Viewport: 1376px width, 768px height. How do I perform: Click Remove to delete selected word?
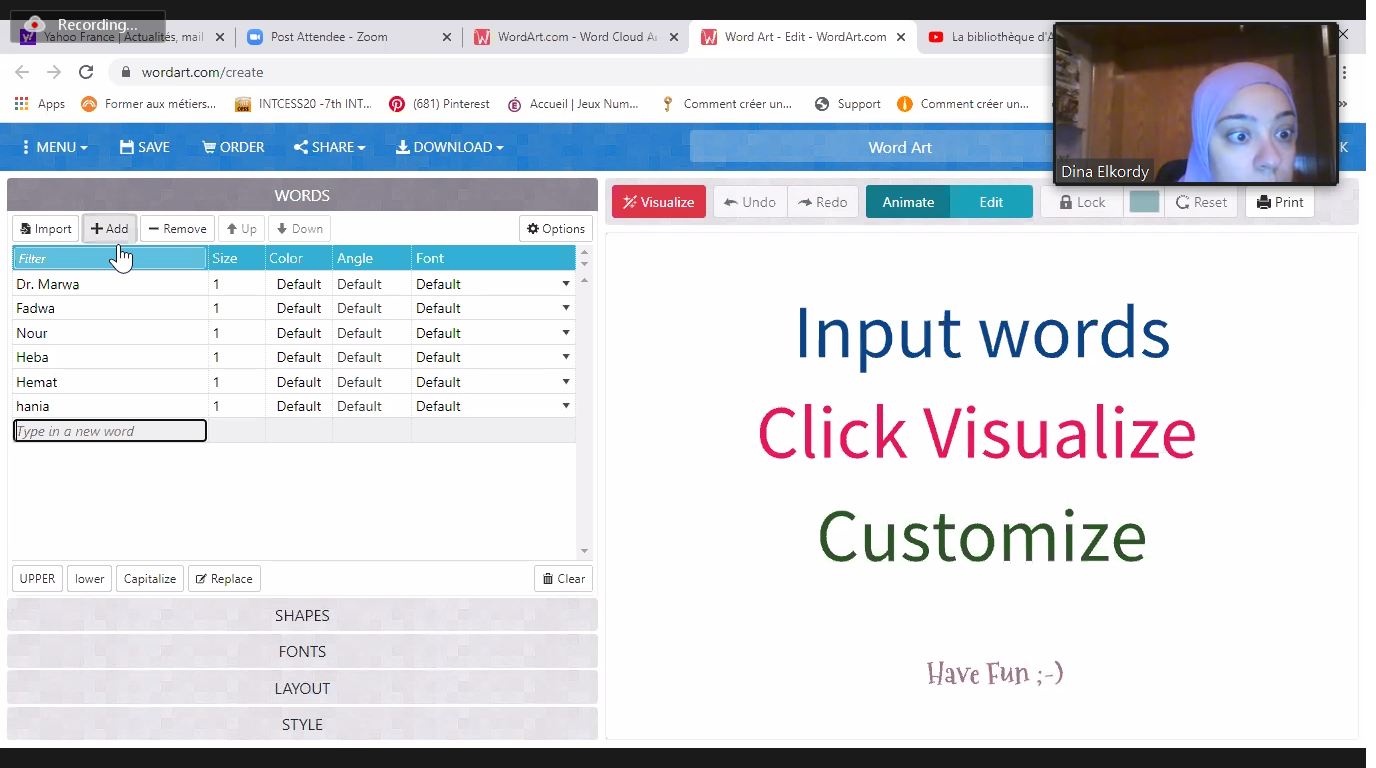(x=177, y=229)
